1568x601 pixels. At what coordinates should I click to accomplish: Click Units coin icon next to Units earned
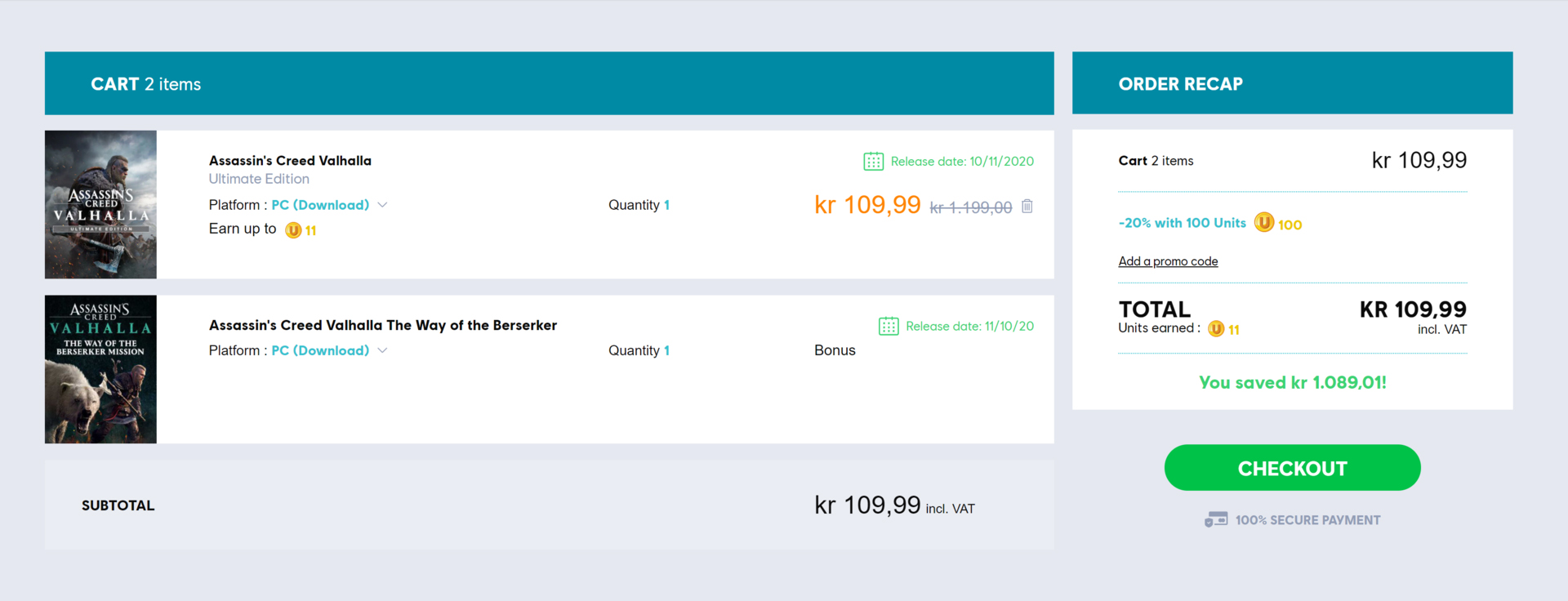(x=1216, y=329)
